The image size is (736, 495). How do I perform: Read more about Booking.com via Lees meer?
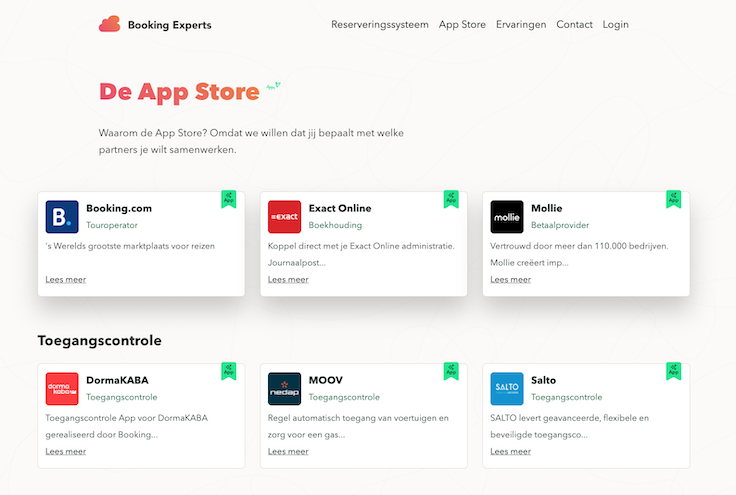pos(66,279)
